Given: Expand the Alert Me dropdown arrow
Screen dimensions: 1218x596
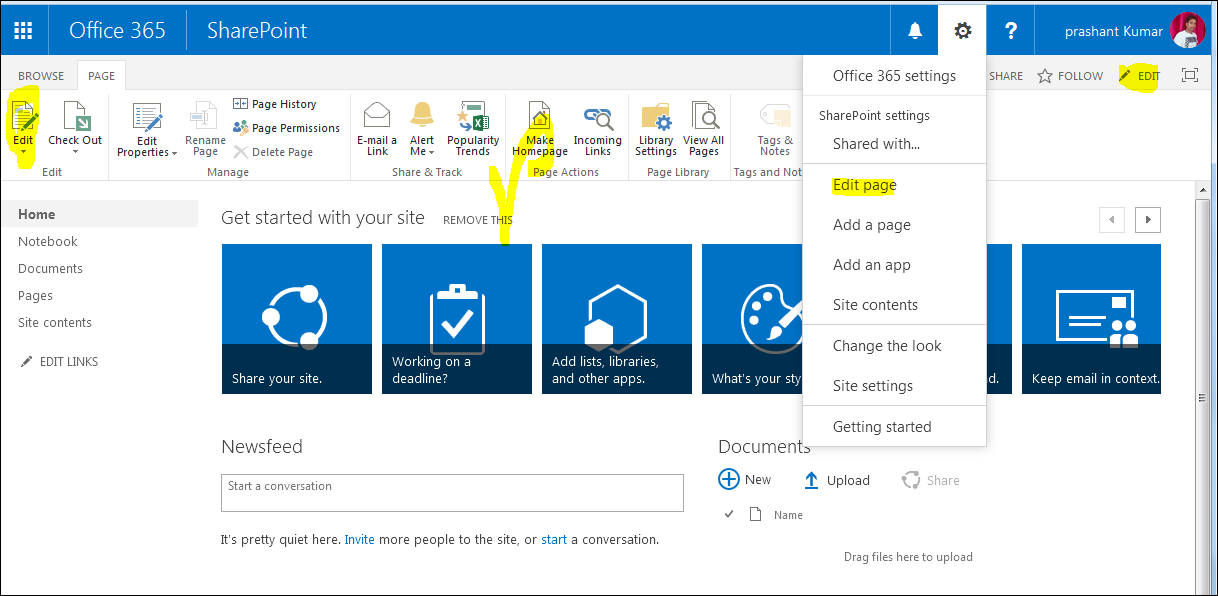Looking at the screenshot, I should pyautogui.click(x=430, y=152).
